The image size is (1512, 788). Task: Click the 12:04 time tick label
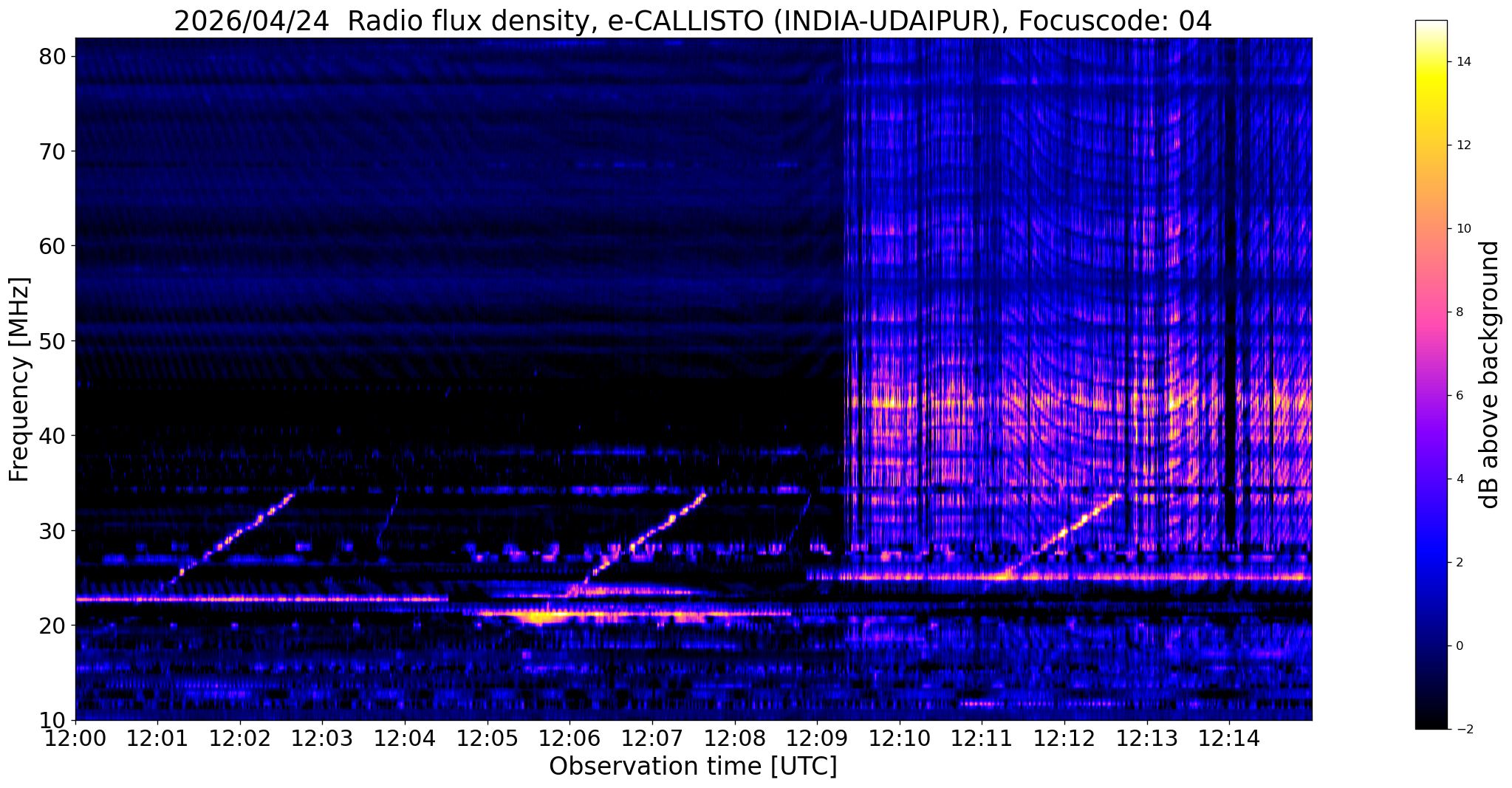(x=405, y=738)
